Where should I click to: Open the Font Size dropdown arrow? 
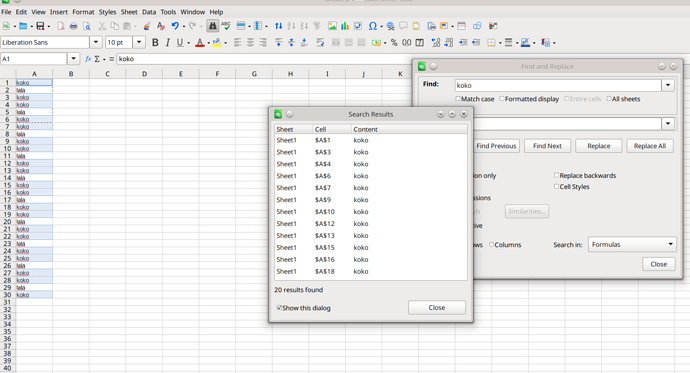pos(139,42)
